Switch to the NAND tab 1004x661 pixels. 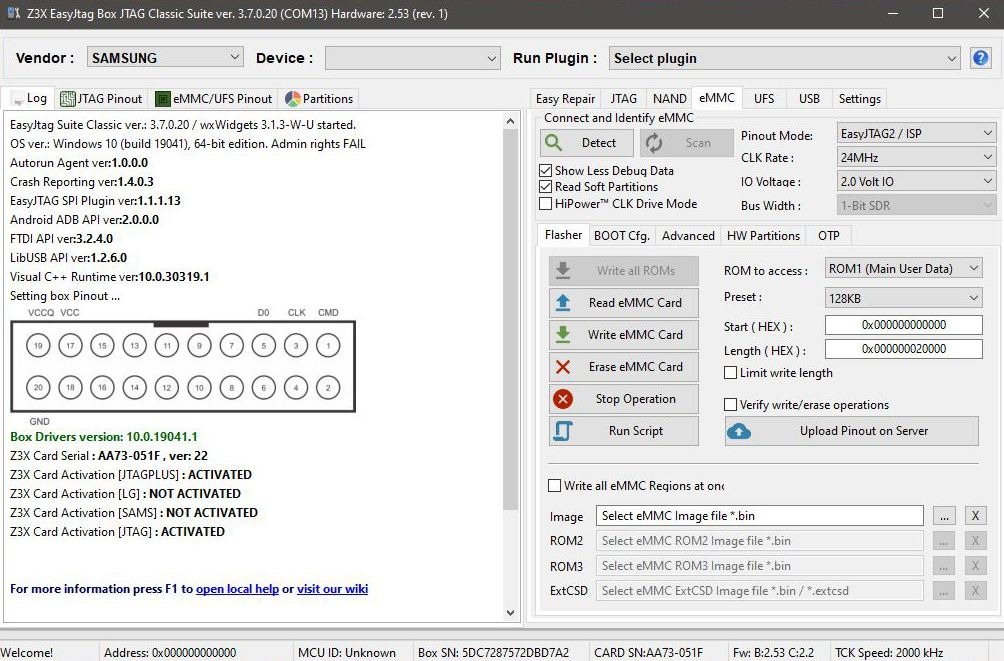click(x=670, y=99)
